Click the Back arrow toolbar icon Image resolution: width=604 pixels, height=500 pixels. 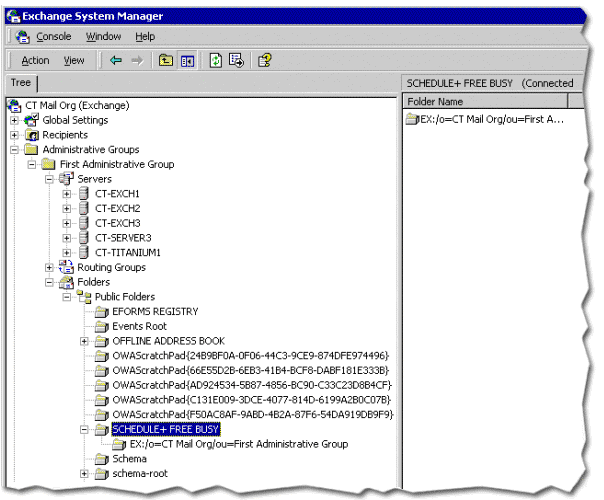coord(116,61)
